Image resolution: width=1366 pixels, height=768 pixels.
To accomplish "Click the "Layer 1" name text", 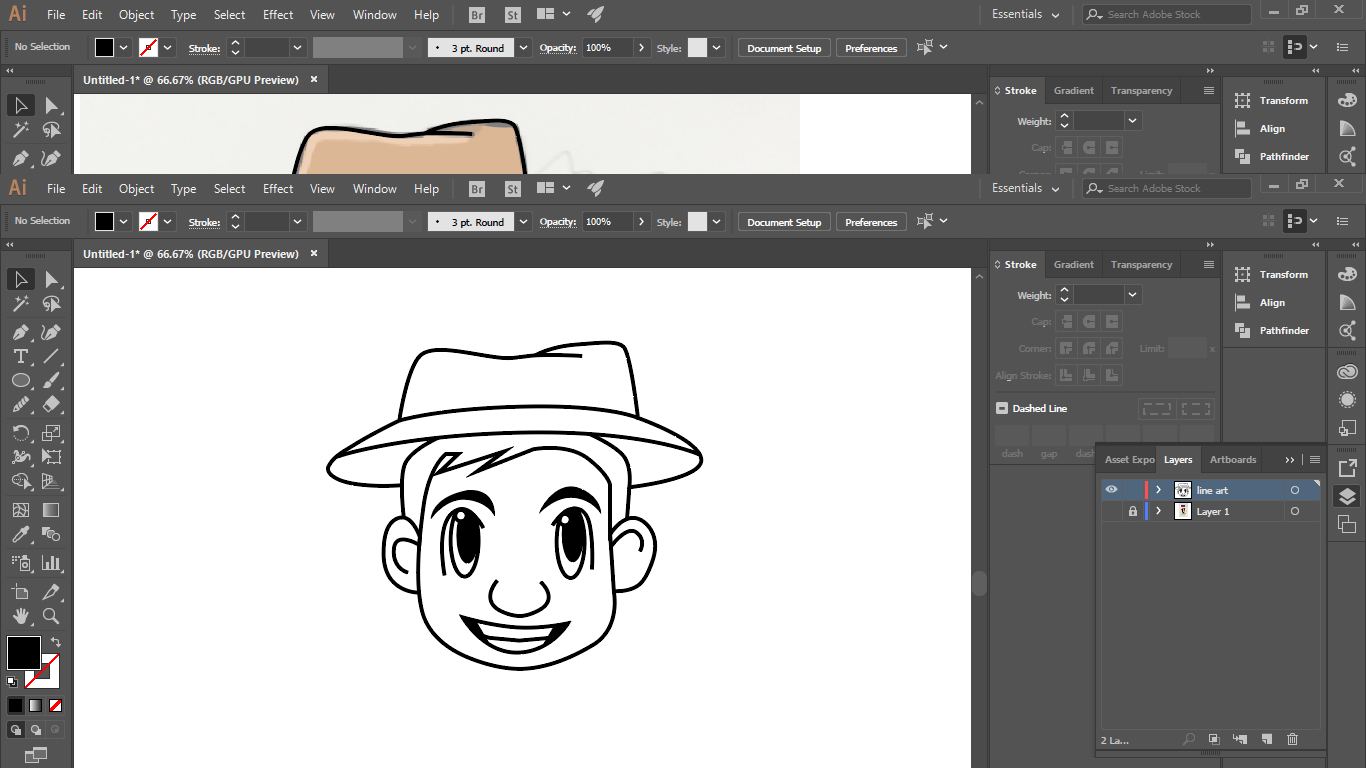I will coord(1213,511).
